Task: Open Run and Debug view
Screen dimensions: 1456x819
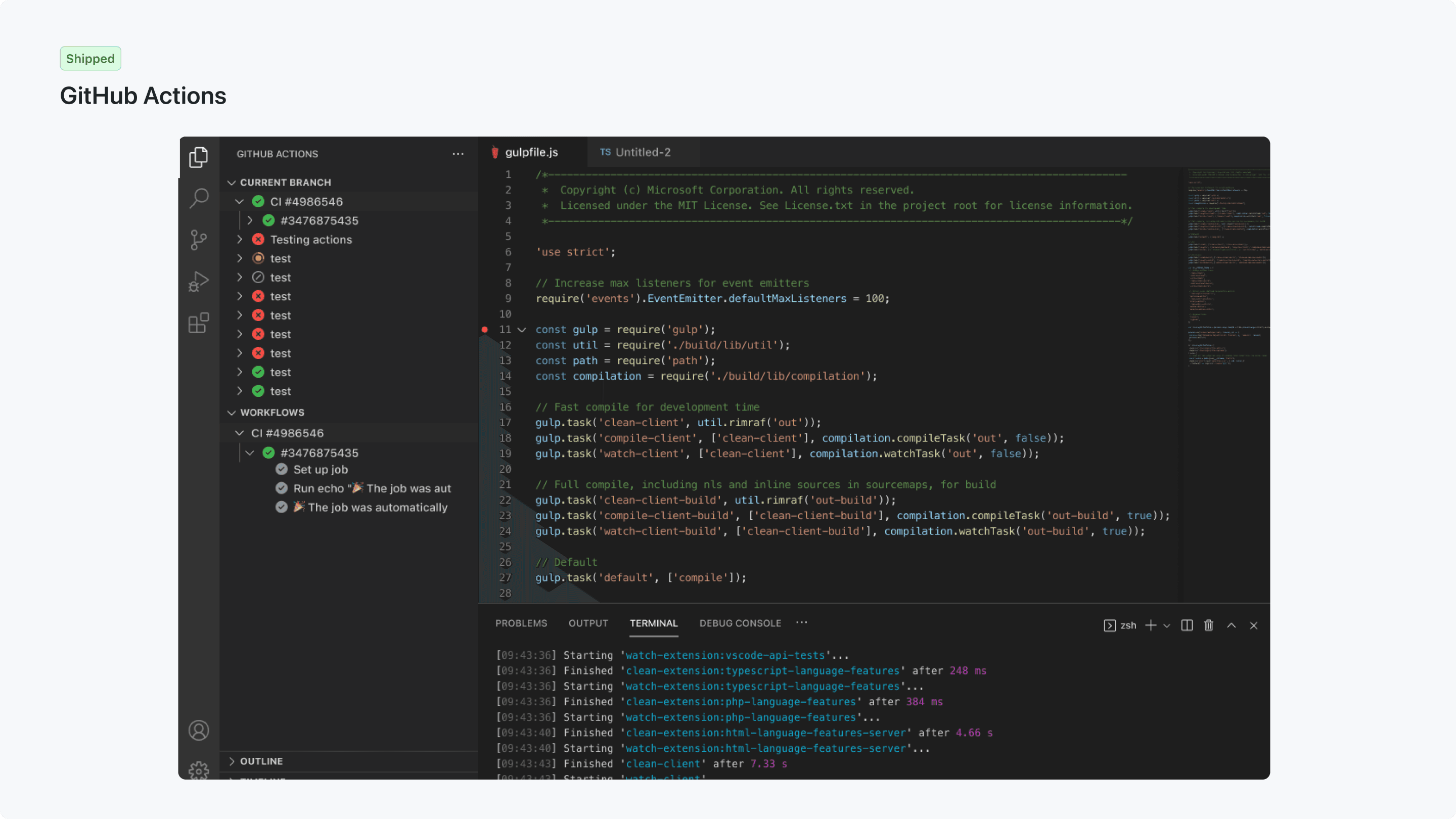Action: tap(199, 281)
